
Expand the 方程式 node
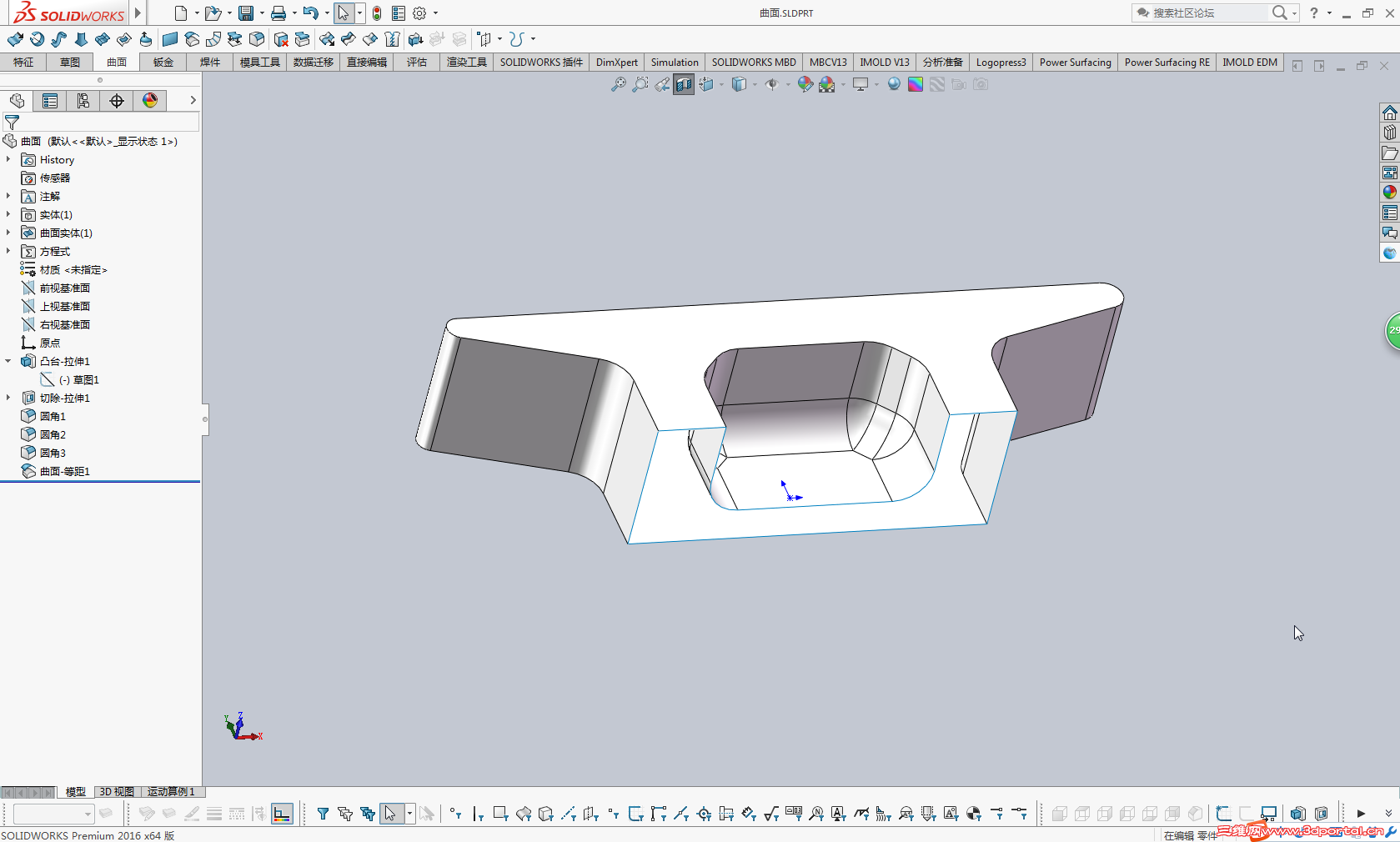coord(8,251)
